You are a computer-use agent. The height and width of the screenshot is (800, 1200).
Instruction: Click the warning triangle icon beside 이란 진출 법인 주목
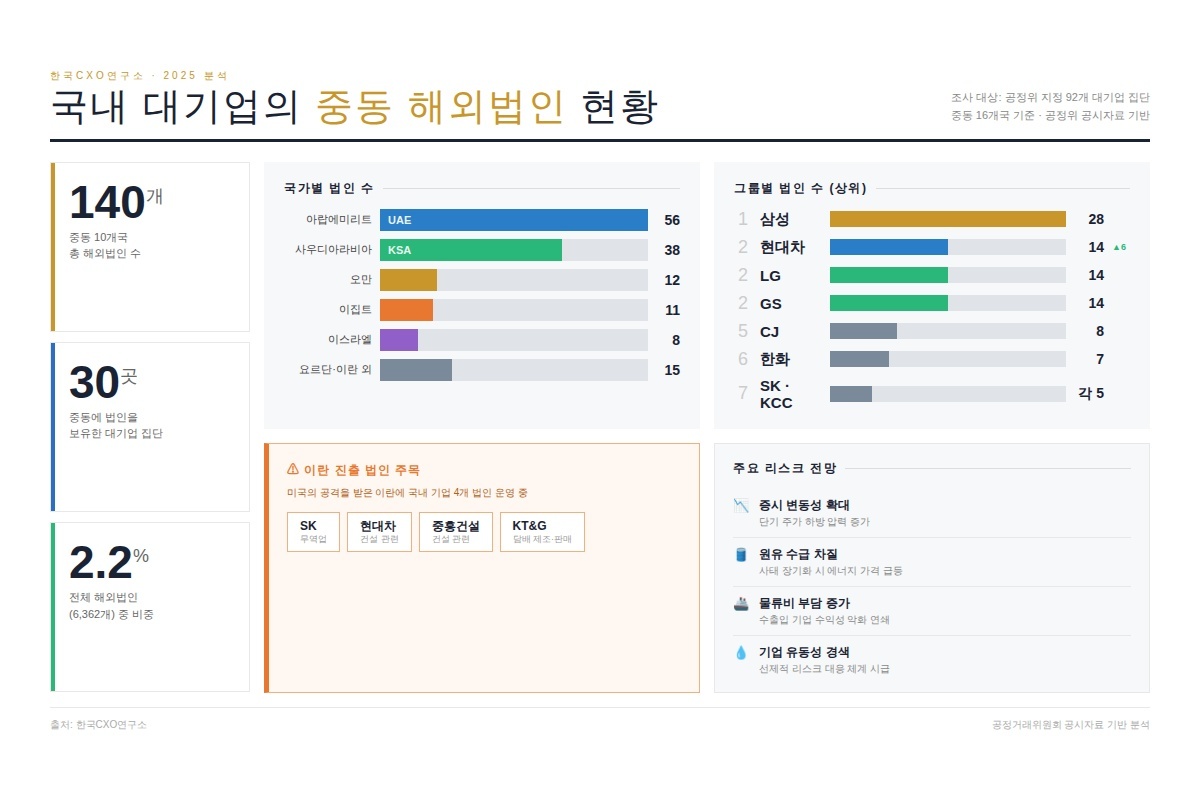coord(293,469)
